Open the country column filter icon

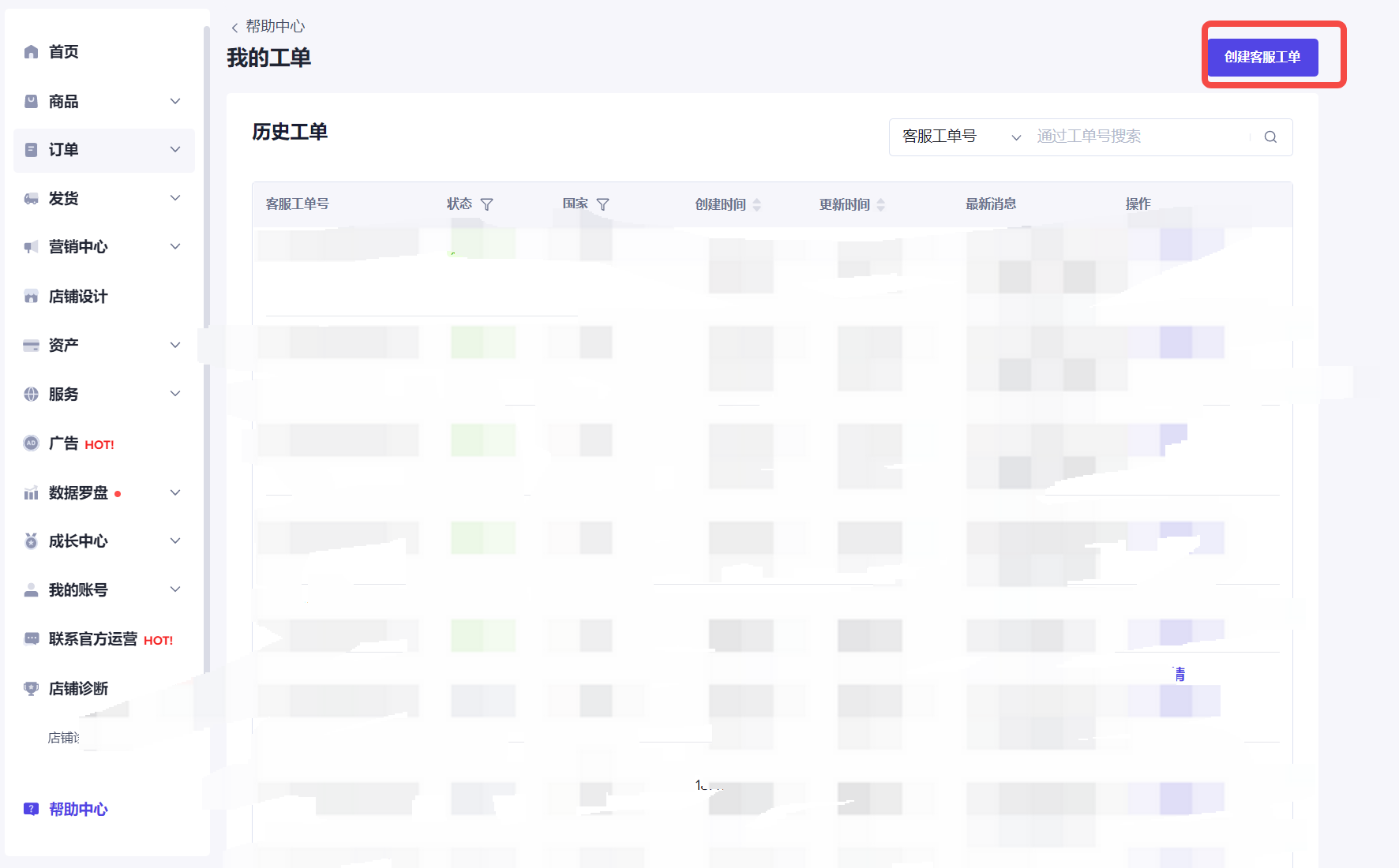tap(602, 204)
